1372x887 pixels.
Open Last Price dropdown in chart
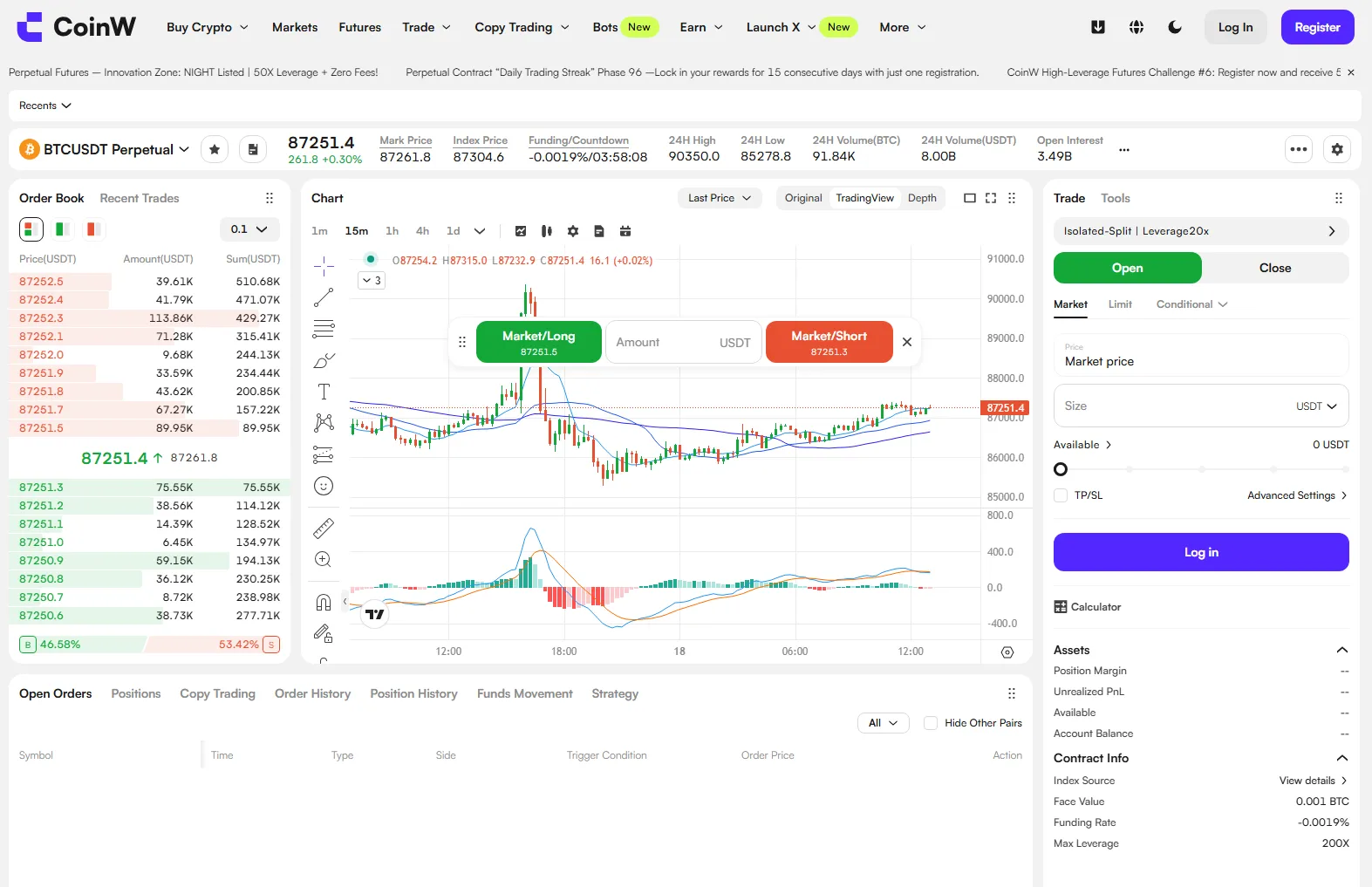click(720, 198)
